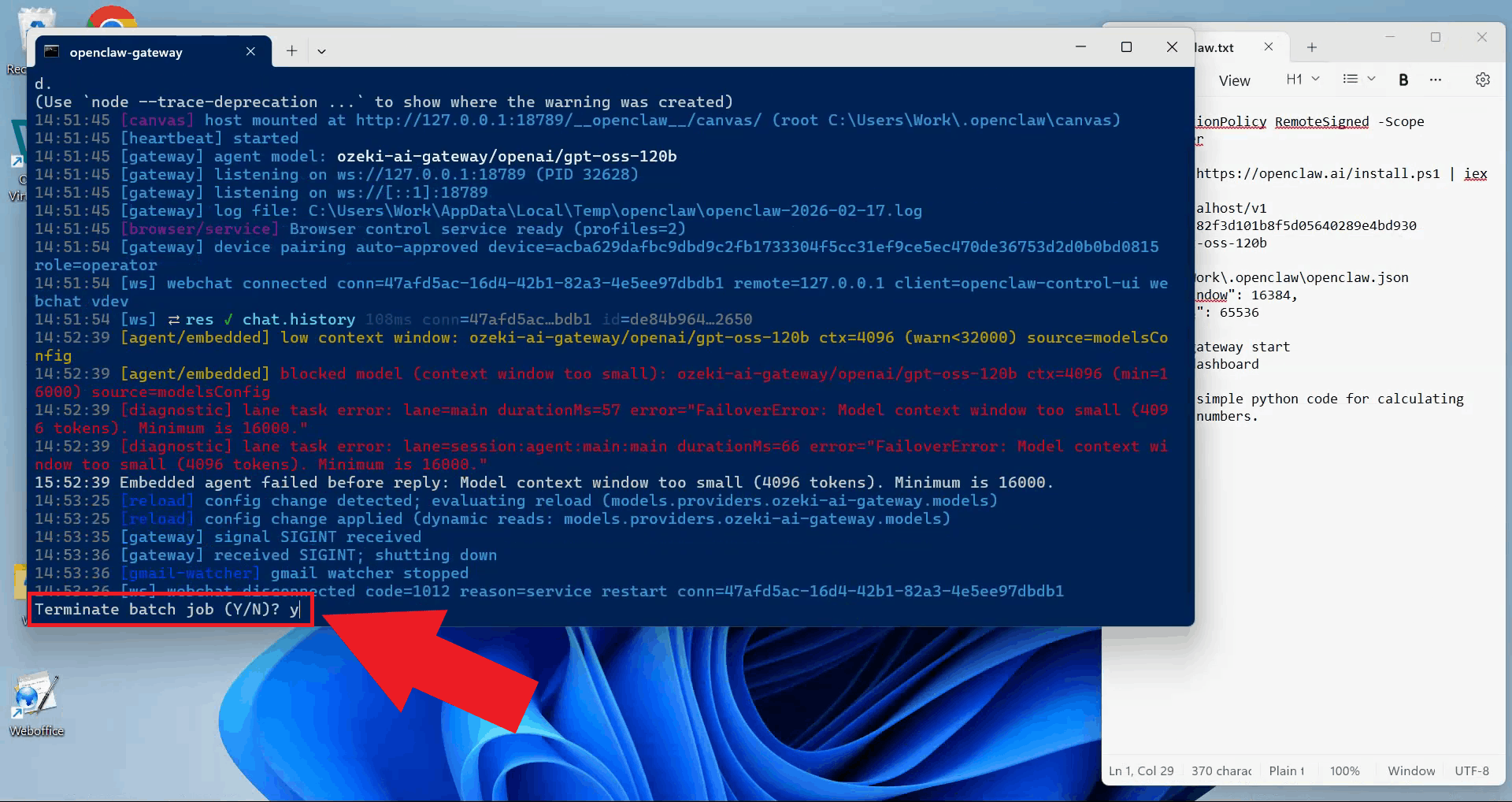This screenshot has height=802, width=1512.
Task: Open the View menu in Notepad
Action: click(x=1234, y=80)
